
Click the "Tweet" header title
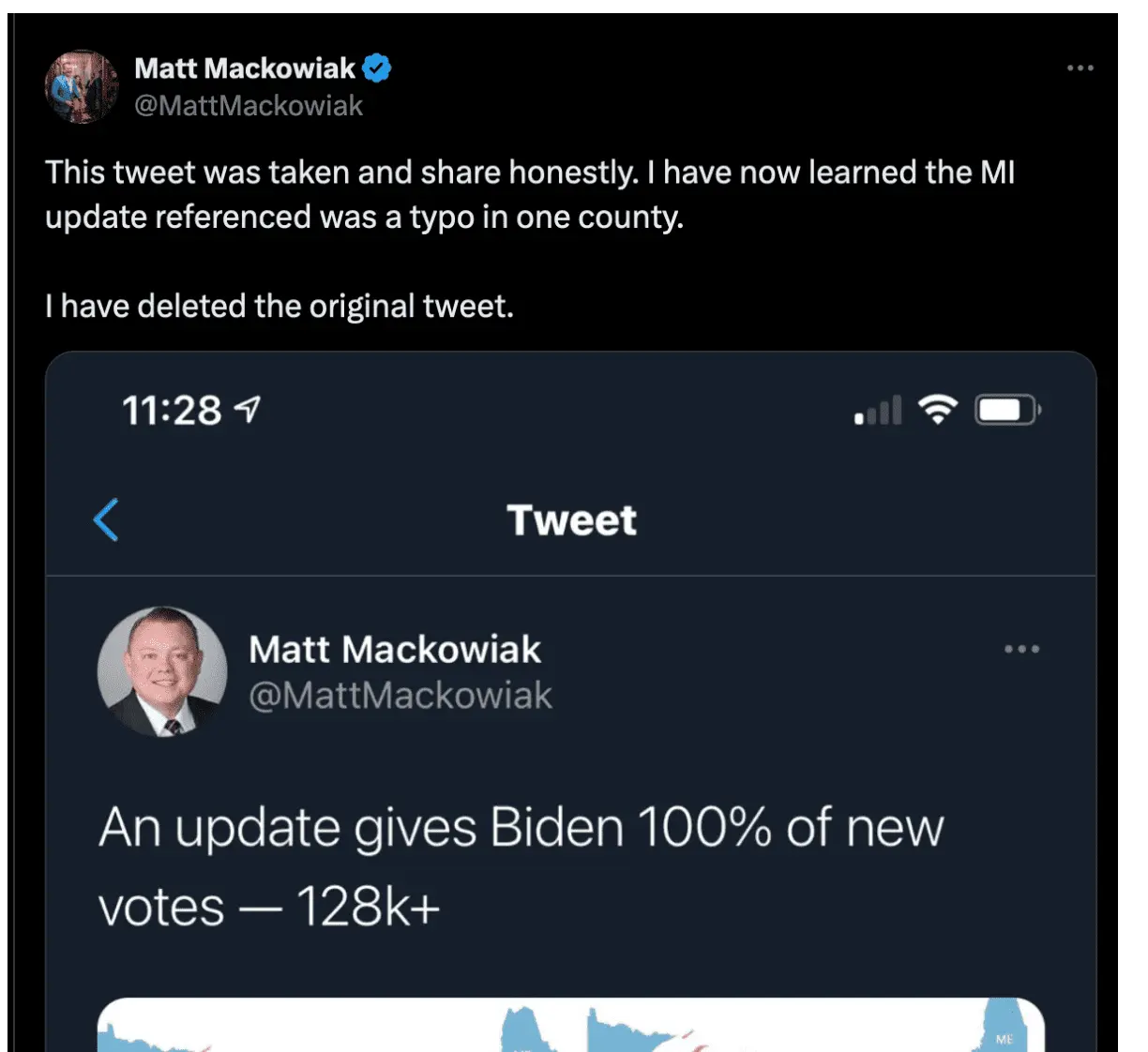click(571, 520)
